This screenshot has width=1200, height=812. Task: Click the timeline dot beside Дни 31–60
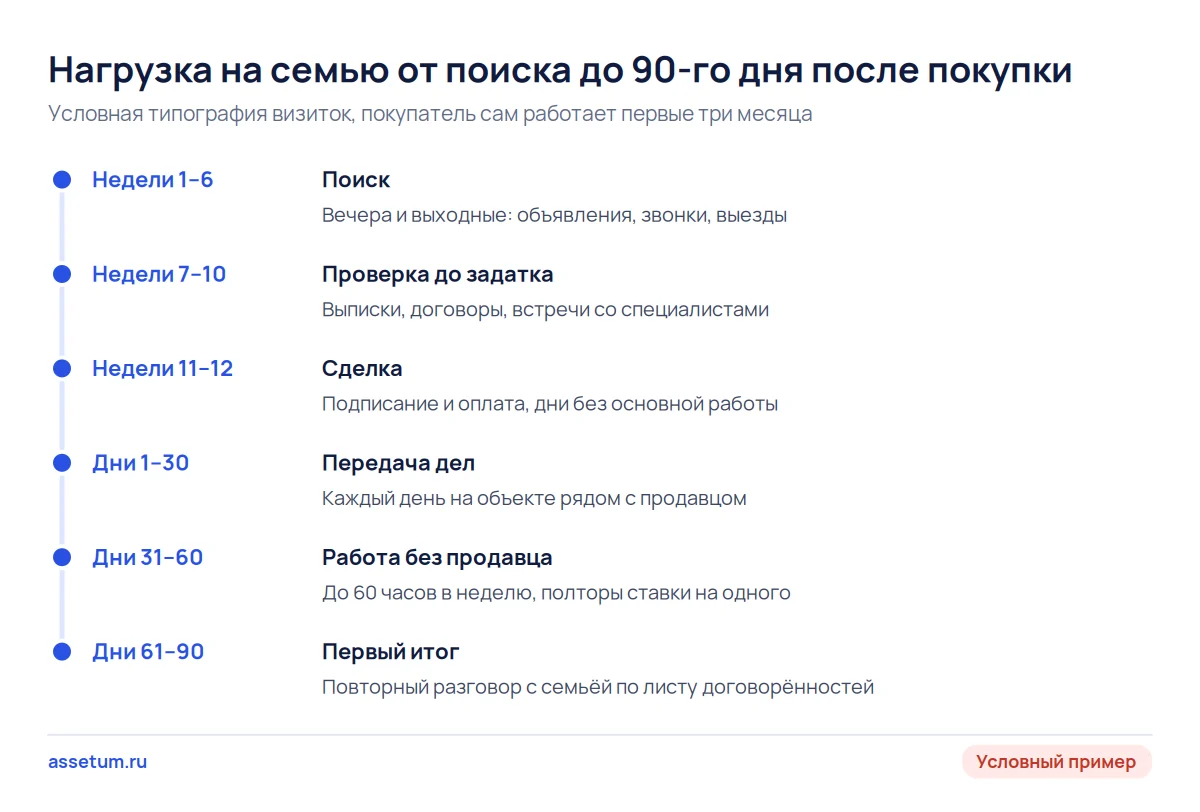[62, 557]
